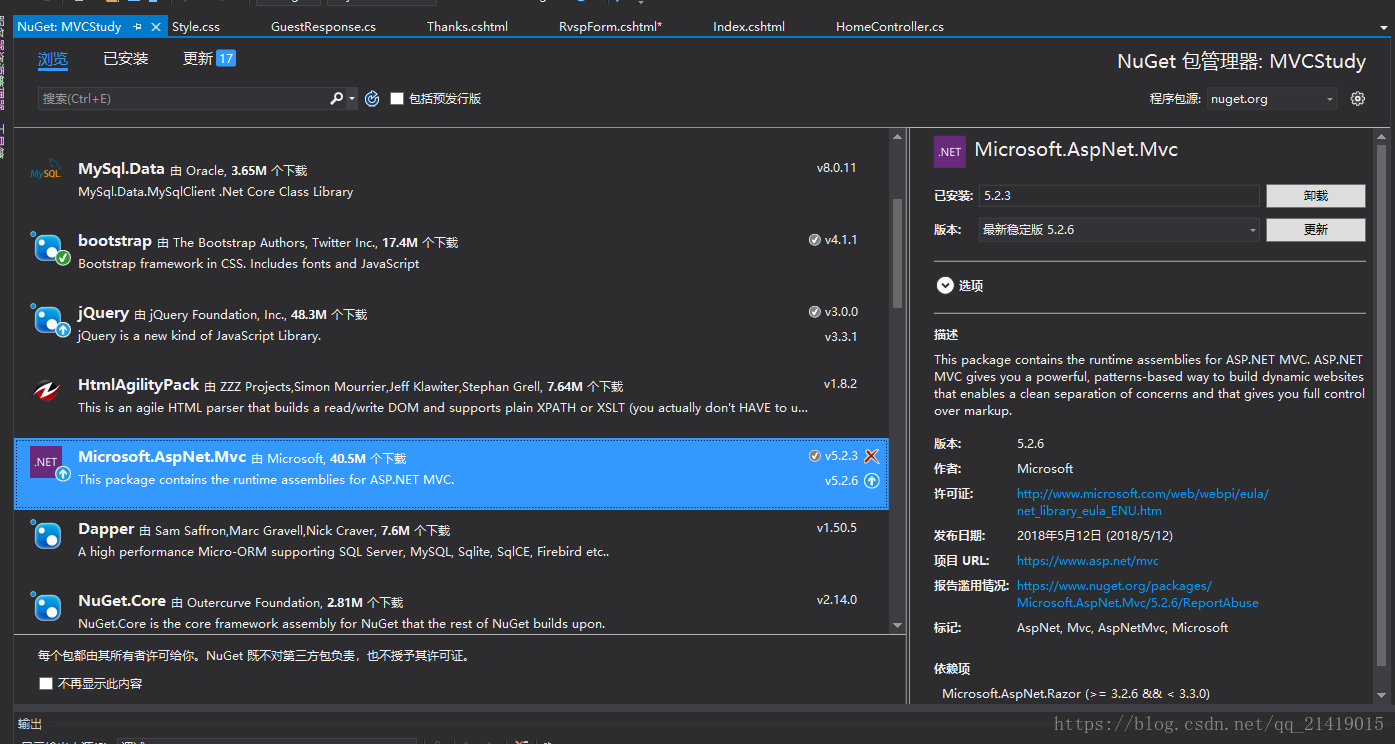Viewport: 1395px width, 744px height.
Task: Click the v1.50.5 Dapper version text
Action: (837, 528)
